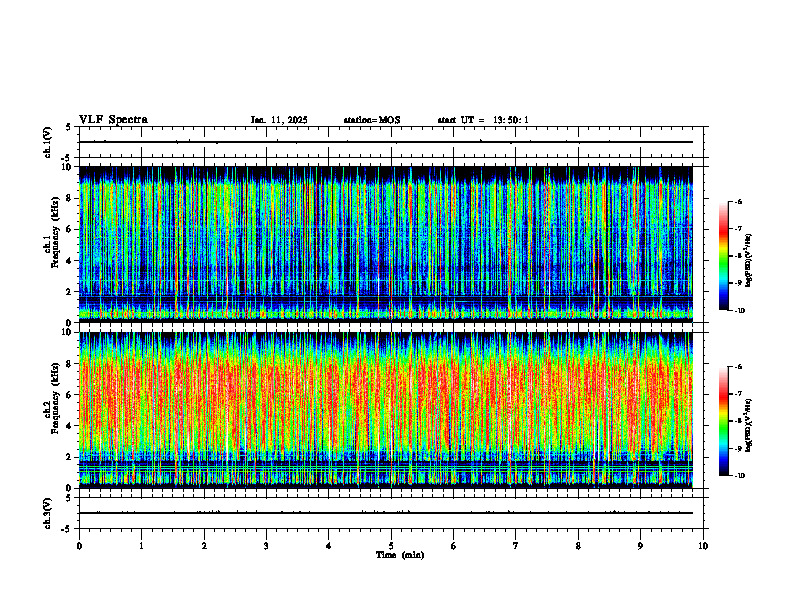The width and height of the screenshot is (792, 612).
Task: Click time-axis tick label "1"
Action: (141, 546)
